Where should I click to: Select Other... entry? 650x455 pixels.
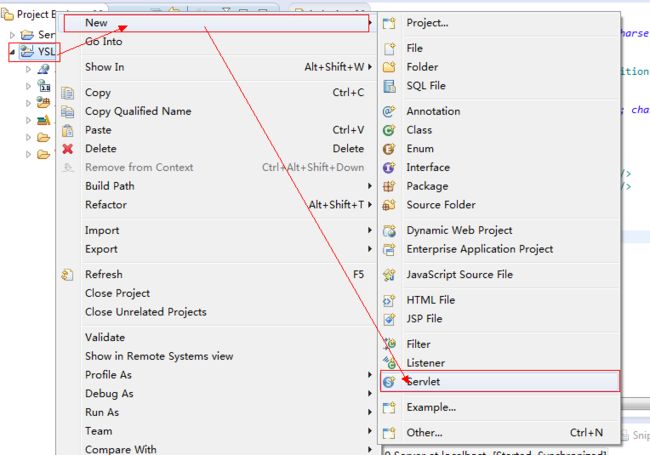pos(499,433)
